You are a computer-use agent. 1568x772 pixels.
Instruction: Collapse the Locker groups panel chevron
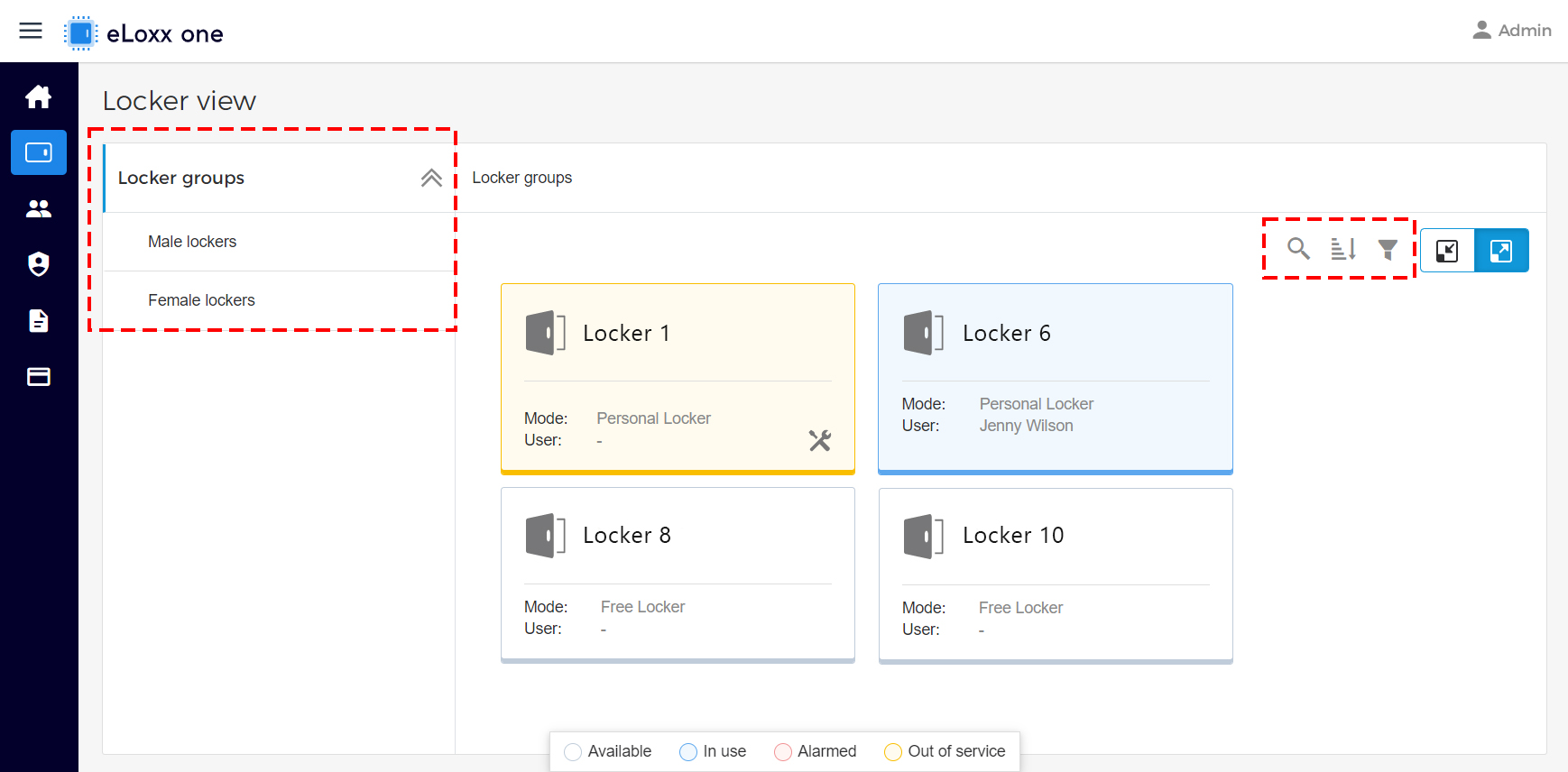(431, 178)
